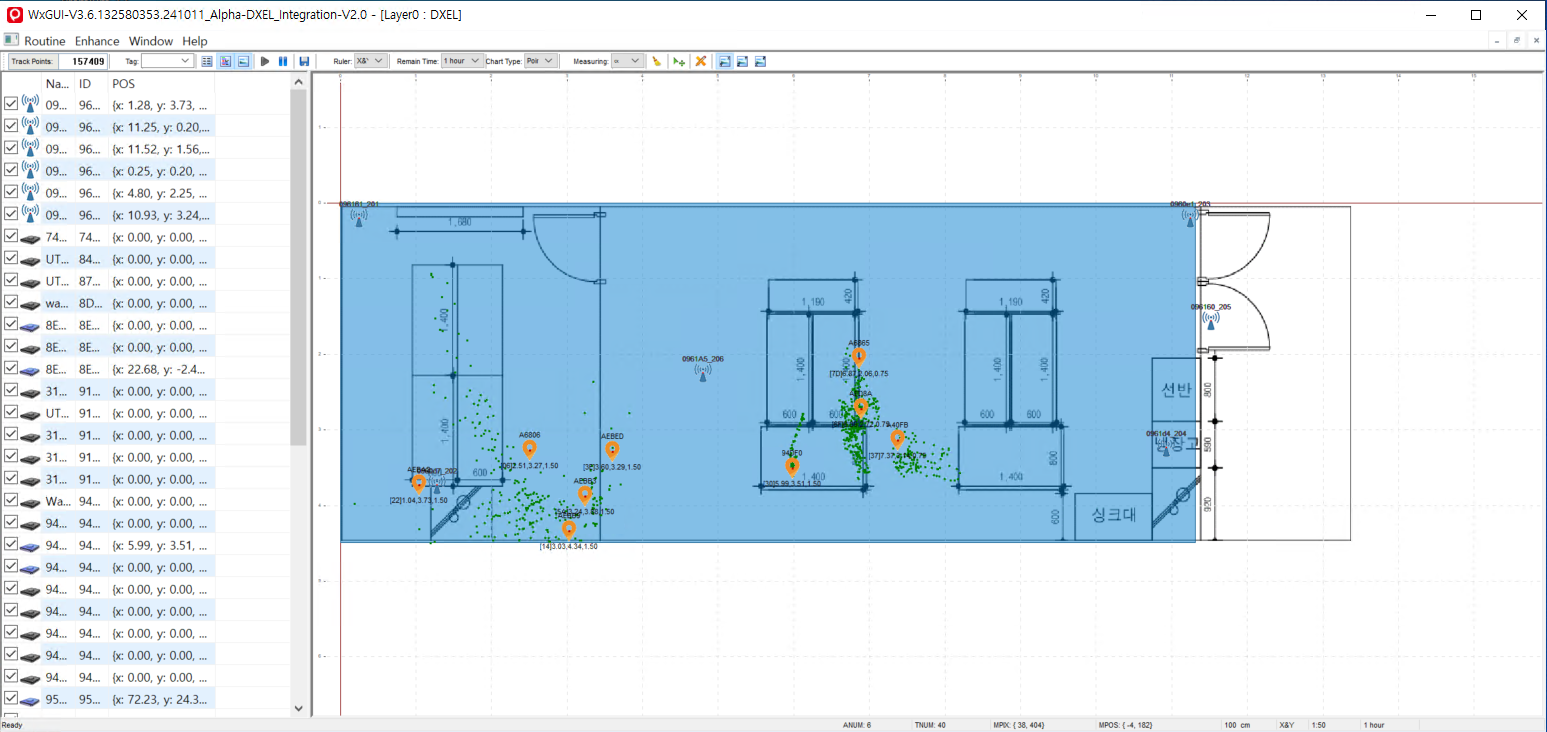This screenshot has width=1547, height=732.
Task: Click the broom clear icon after Measuring
Action: click(657, 61)
